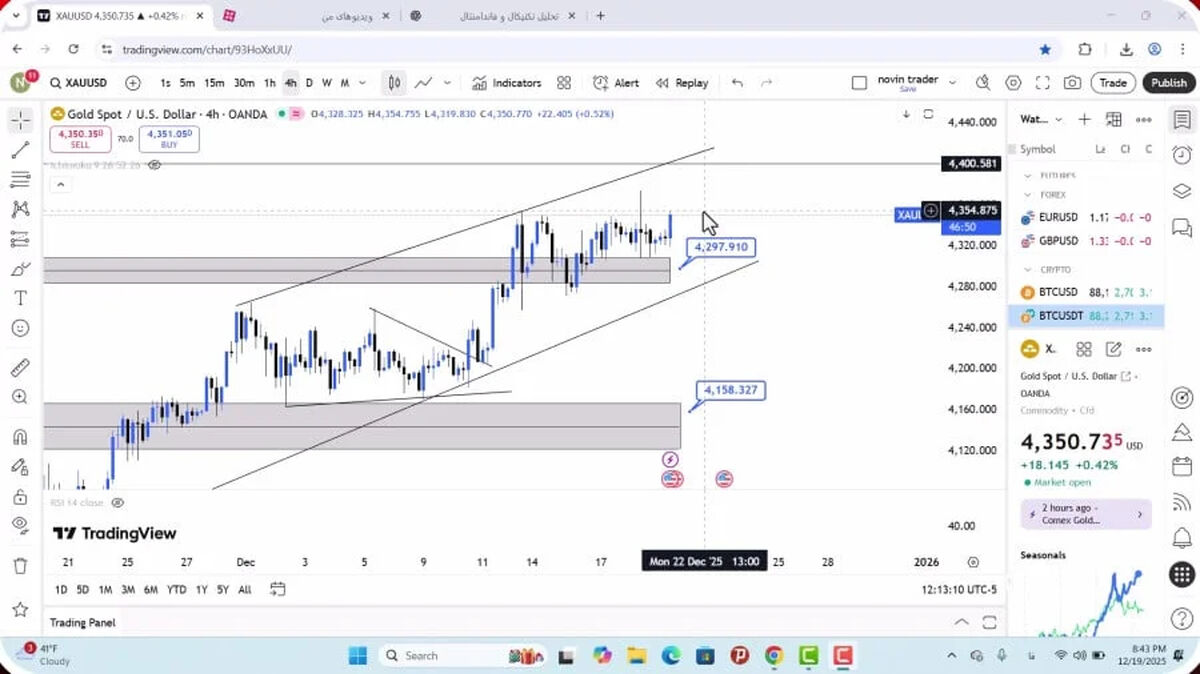
Task: Select the crosshair cursor tool
Action: [x=20, y=120]
